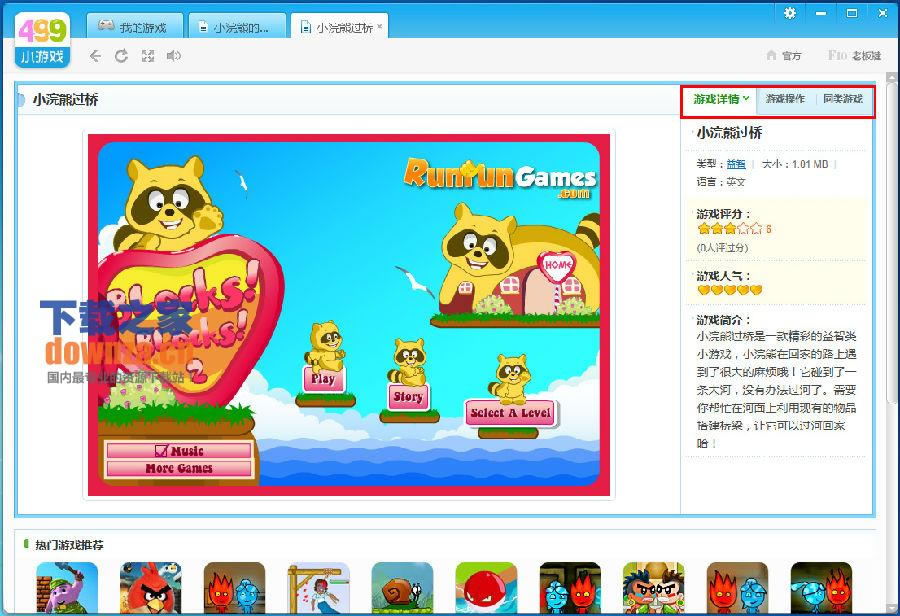The height and width of the screenshot is (616, 900).
Task: Click the 语言：英文 text
Action: 721,182
